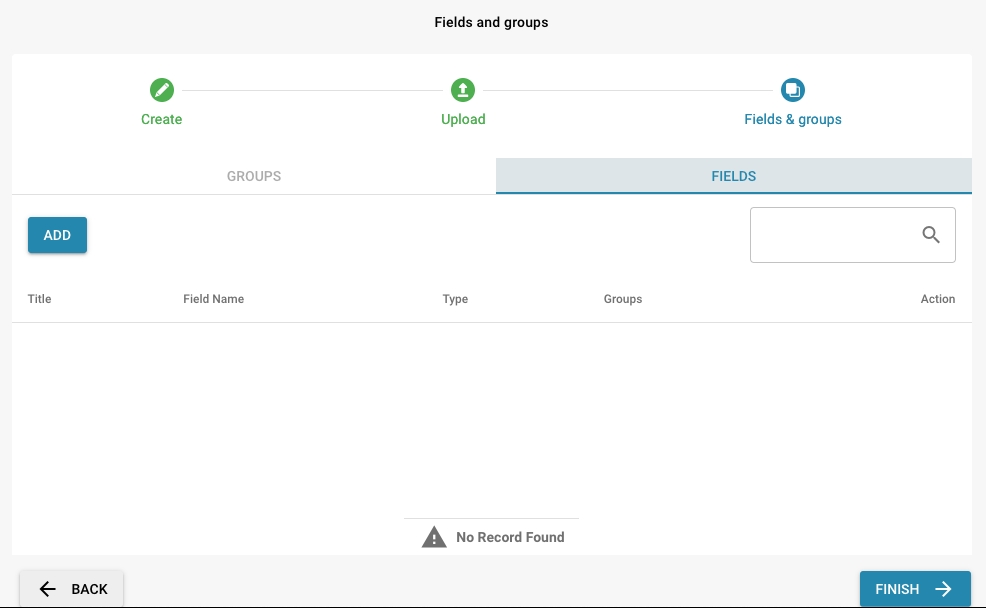Click the Action column header
Screen dimensions: 986x608
point(937,299)
